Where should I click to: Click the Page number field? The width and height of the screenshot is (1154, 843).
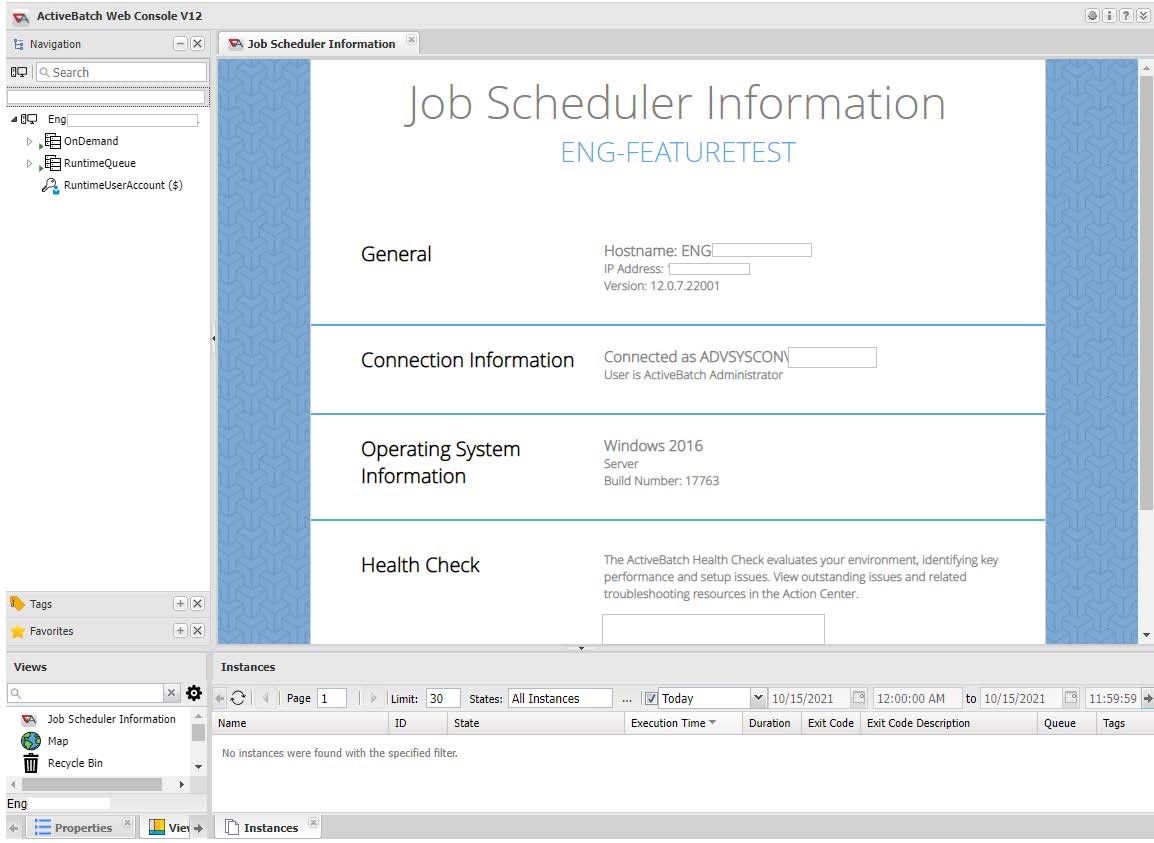tap(332, 698)
